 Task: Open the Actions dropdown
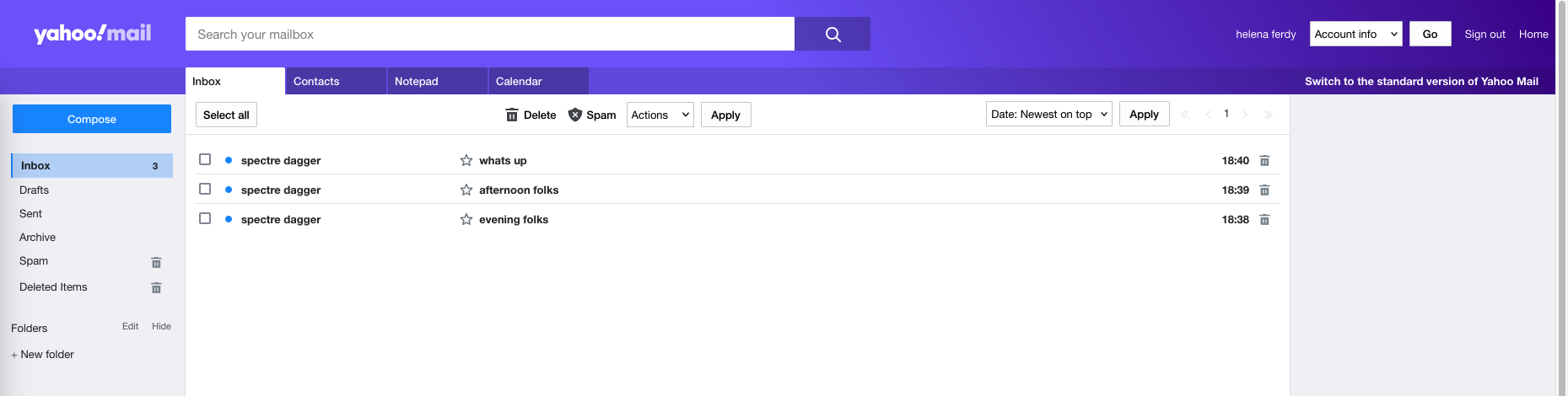pos(660,115)
